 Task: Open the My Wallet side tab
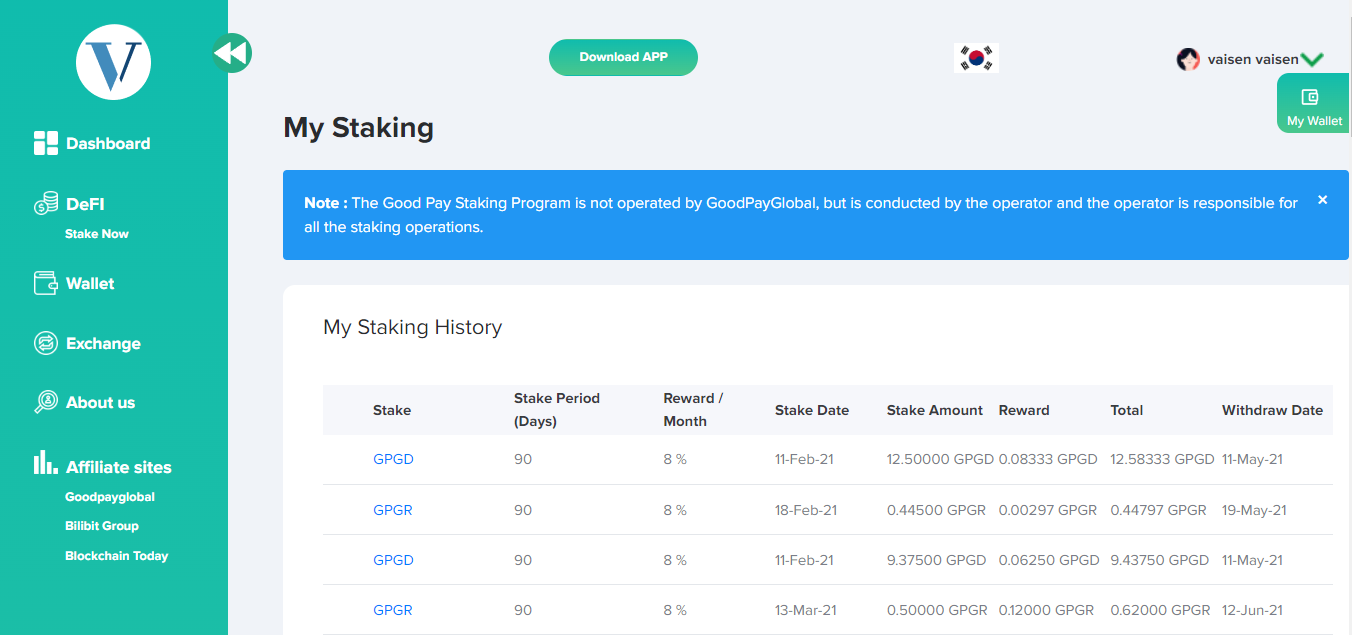coord(1314,108)
